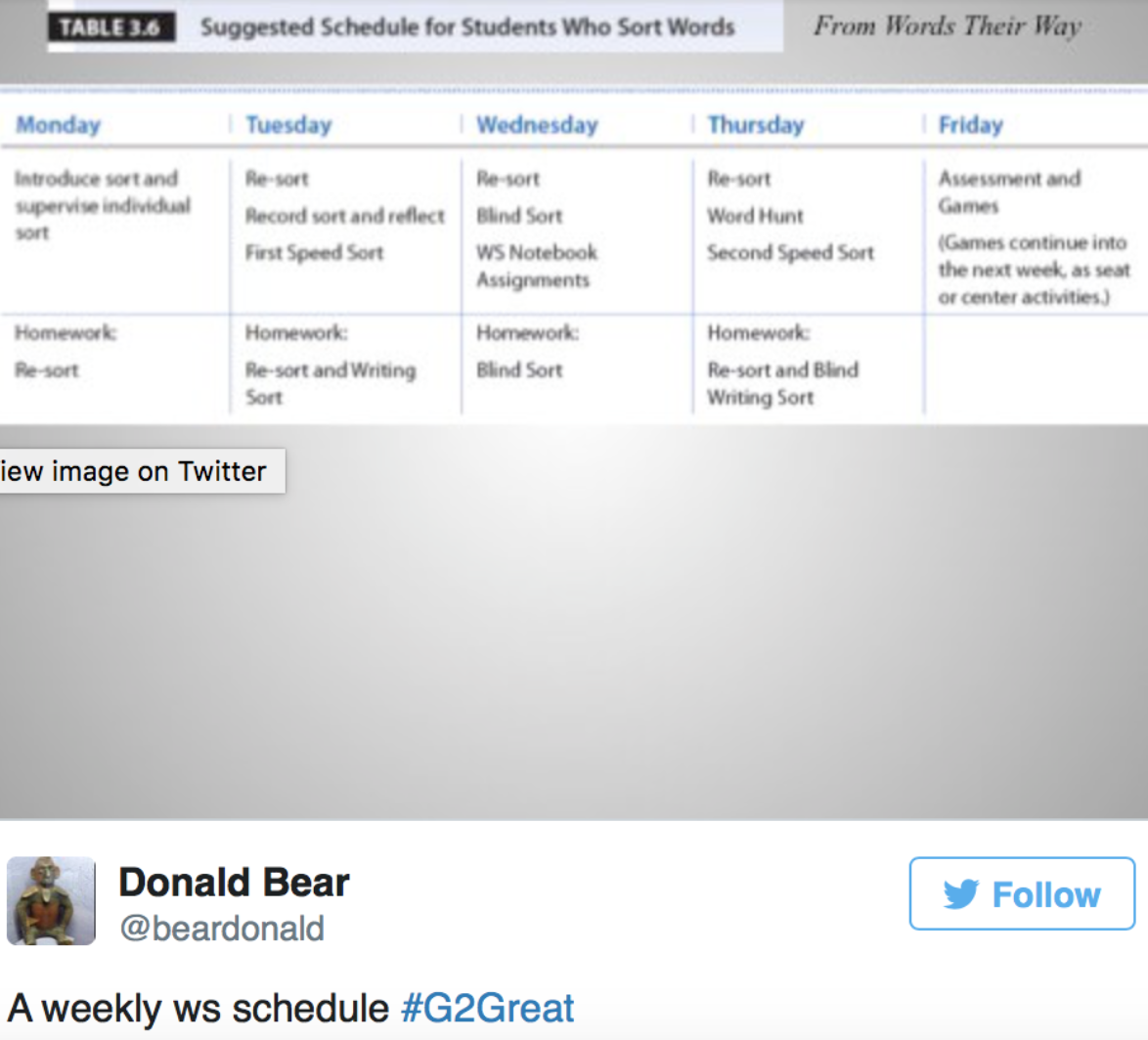
Task: Open Donald Bear's profile avatar
Action: click(51, 901)
